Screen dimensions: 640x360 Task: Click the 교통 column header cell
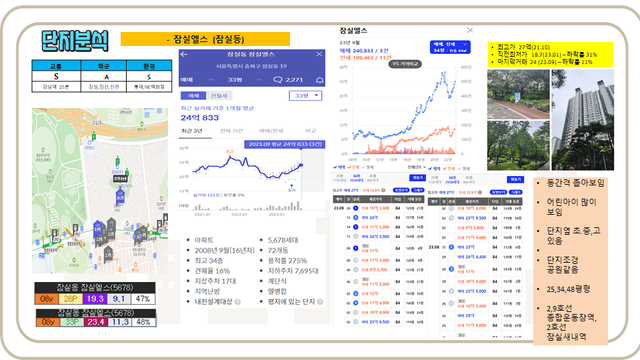pyautogui.click(x=56, y=66)
